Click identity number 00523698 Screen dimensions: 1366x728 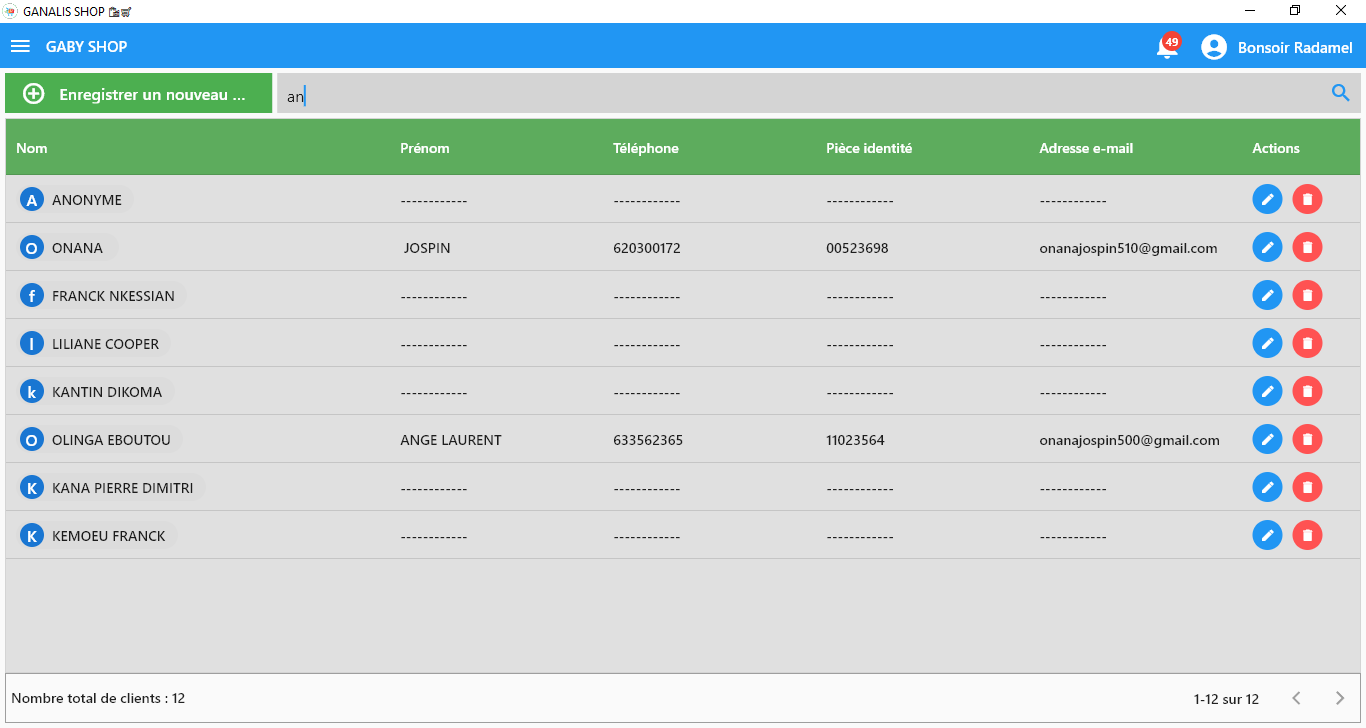(857, 248)
